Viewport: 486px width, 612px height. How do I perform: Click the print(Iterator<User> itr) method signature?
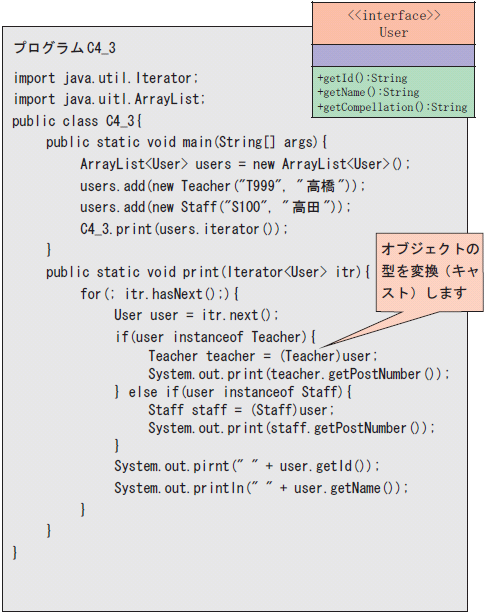click(208, 272)
